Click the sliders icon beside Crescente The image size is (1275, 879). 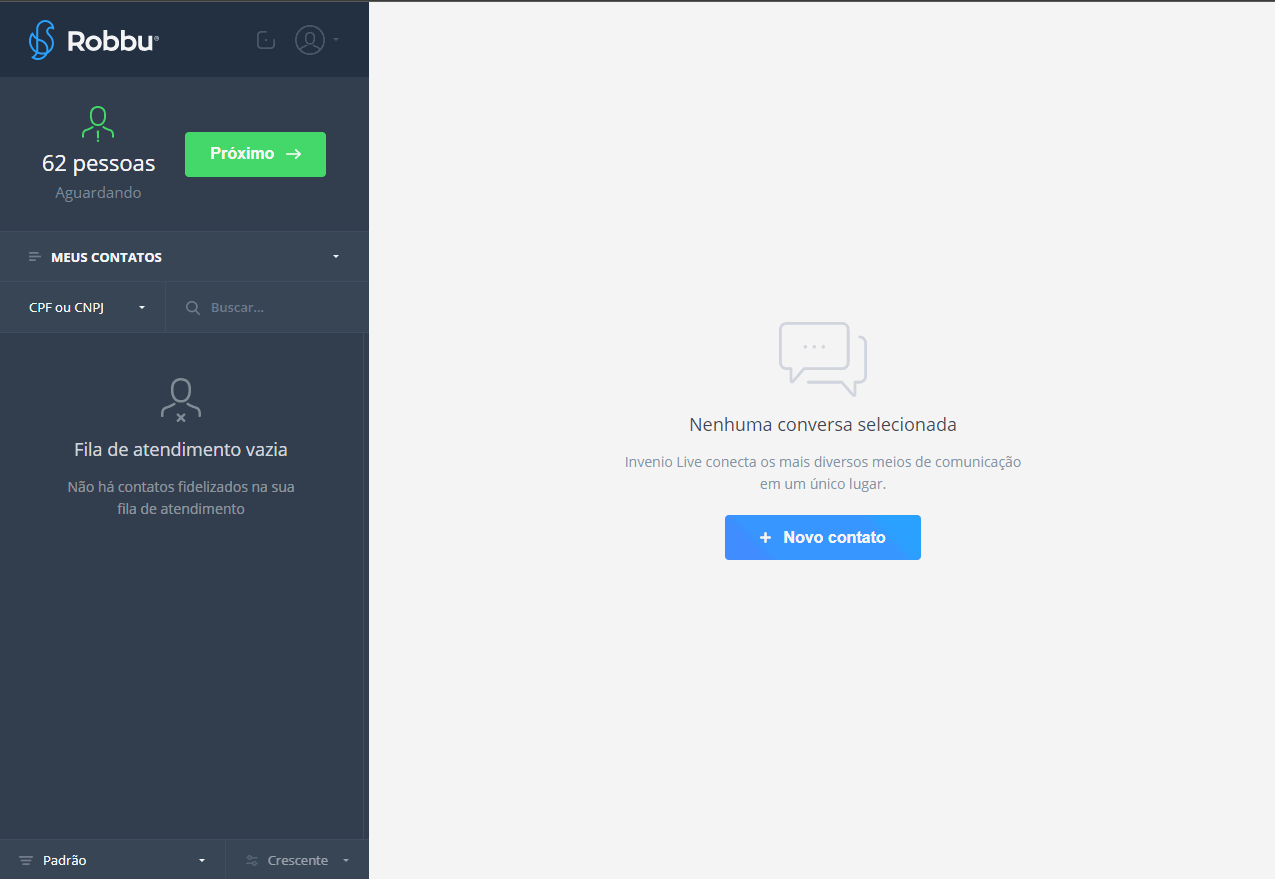pyautogui.click(x=252, y=860)
